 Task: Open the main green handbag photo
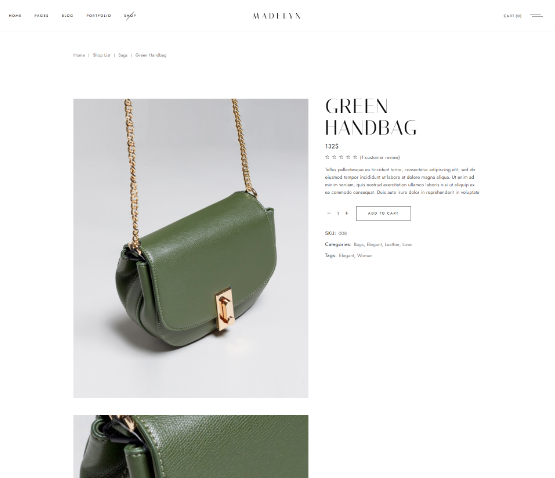pyautogui.click(x=191, y=248)
